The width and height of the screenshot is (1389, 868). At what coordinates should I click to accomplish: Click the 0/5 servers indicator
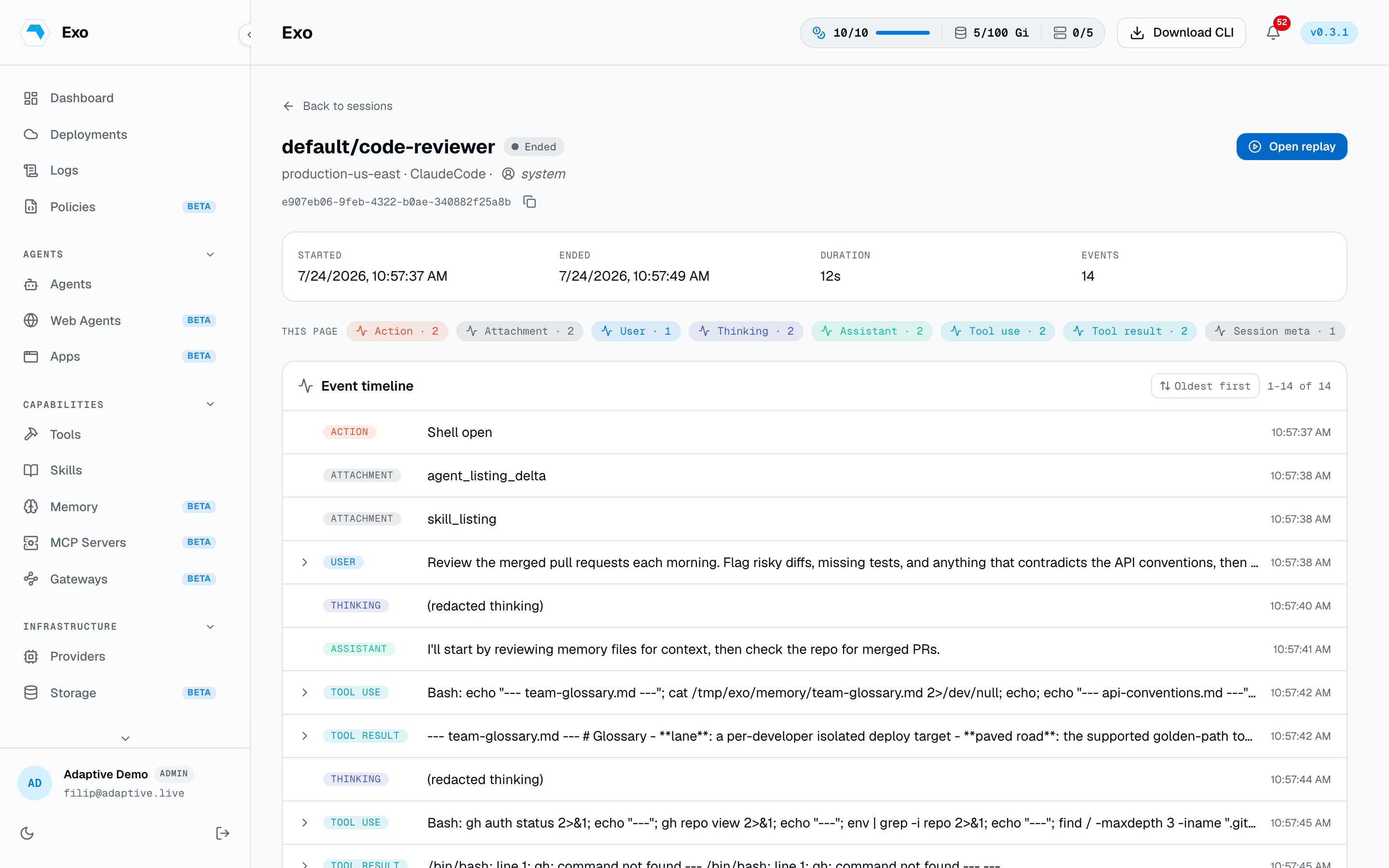[x=1073, y=33]
